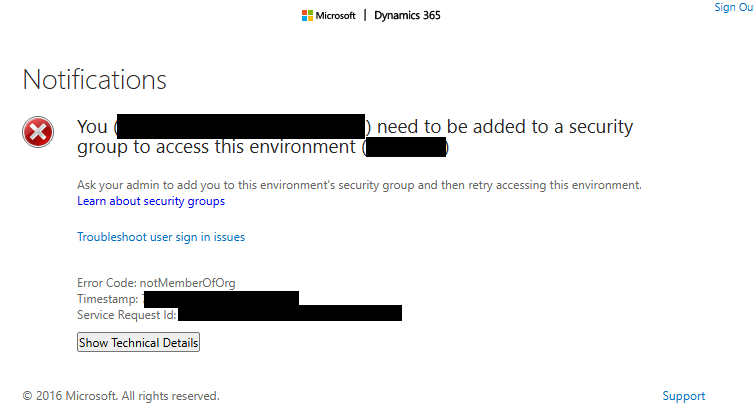Open Learn about security groups link
This screenshot has width=754, height=405.
pyautogui.click(x=151, y=201)
